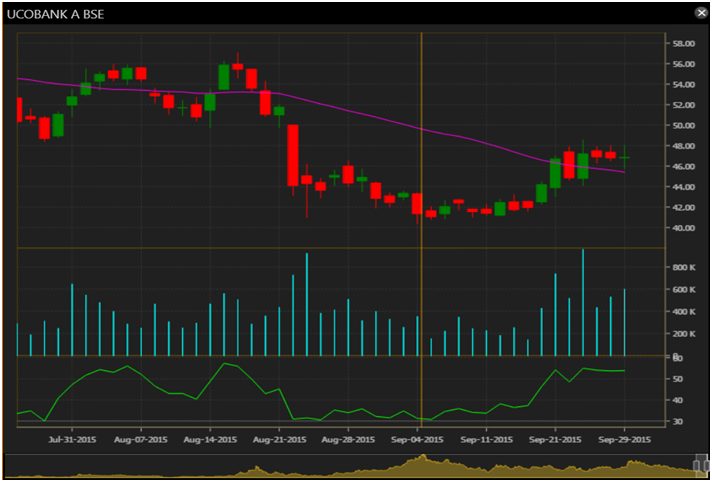Click the Aug-14-2015 date label
Image resolution: width=712 pixels, height=482 pixels.
pyautogui.click(x=210, y=440)
